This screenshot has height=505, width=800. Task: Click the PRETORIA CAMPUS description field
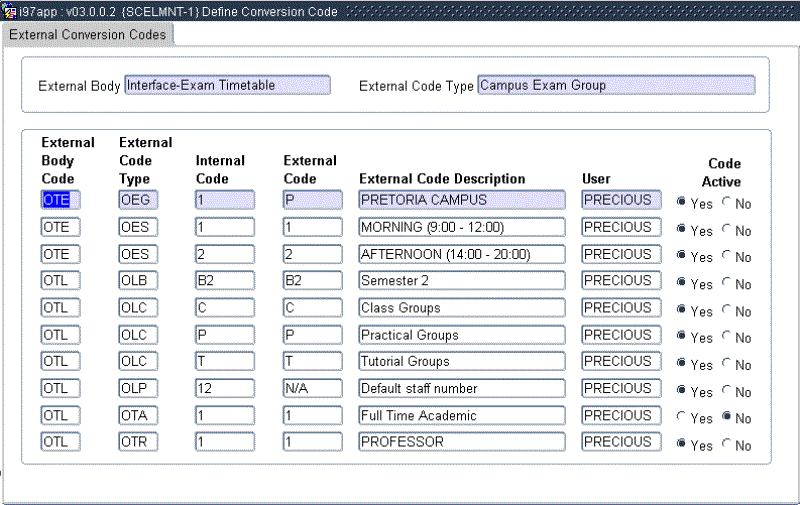461,200
